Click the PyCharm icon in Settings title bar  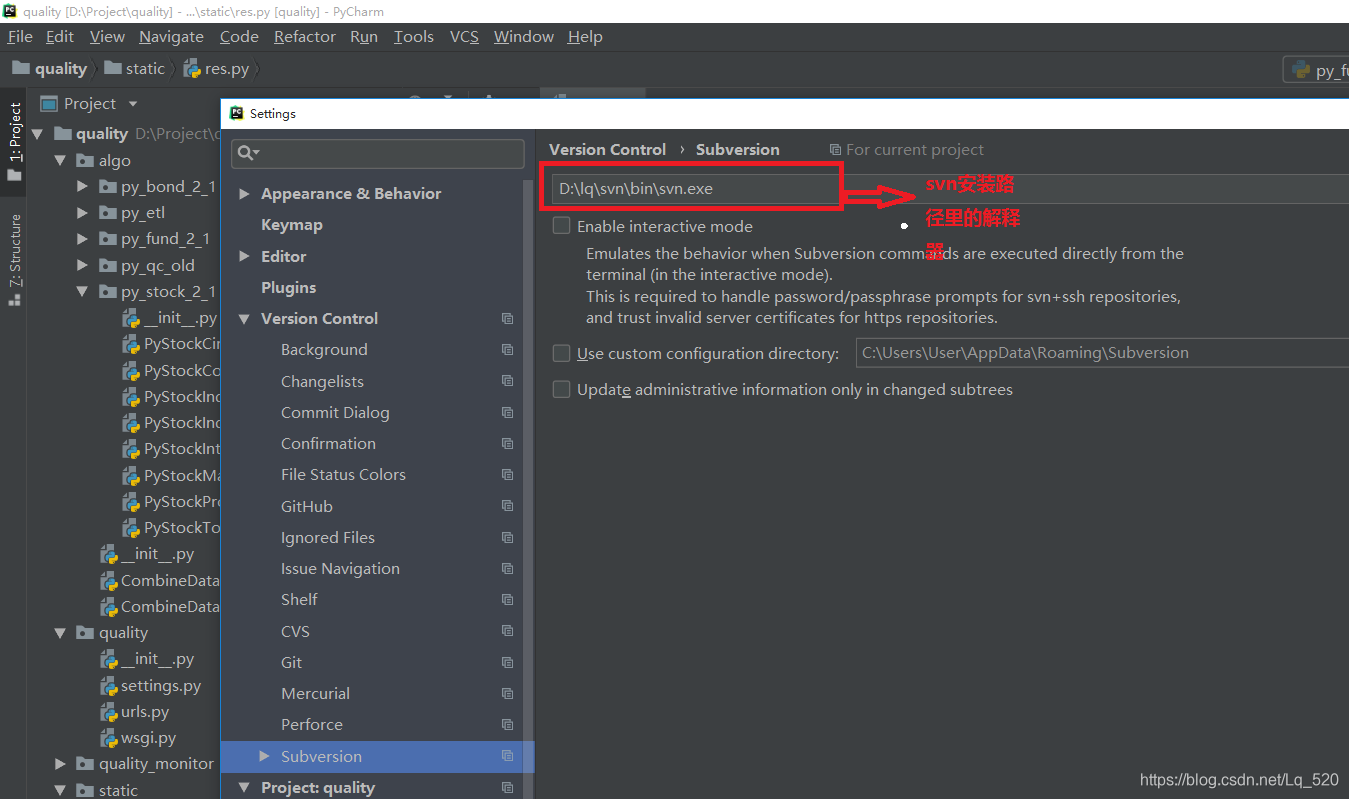click(x=237, y=113)
